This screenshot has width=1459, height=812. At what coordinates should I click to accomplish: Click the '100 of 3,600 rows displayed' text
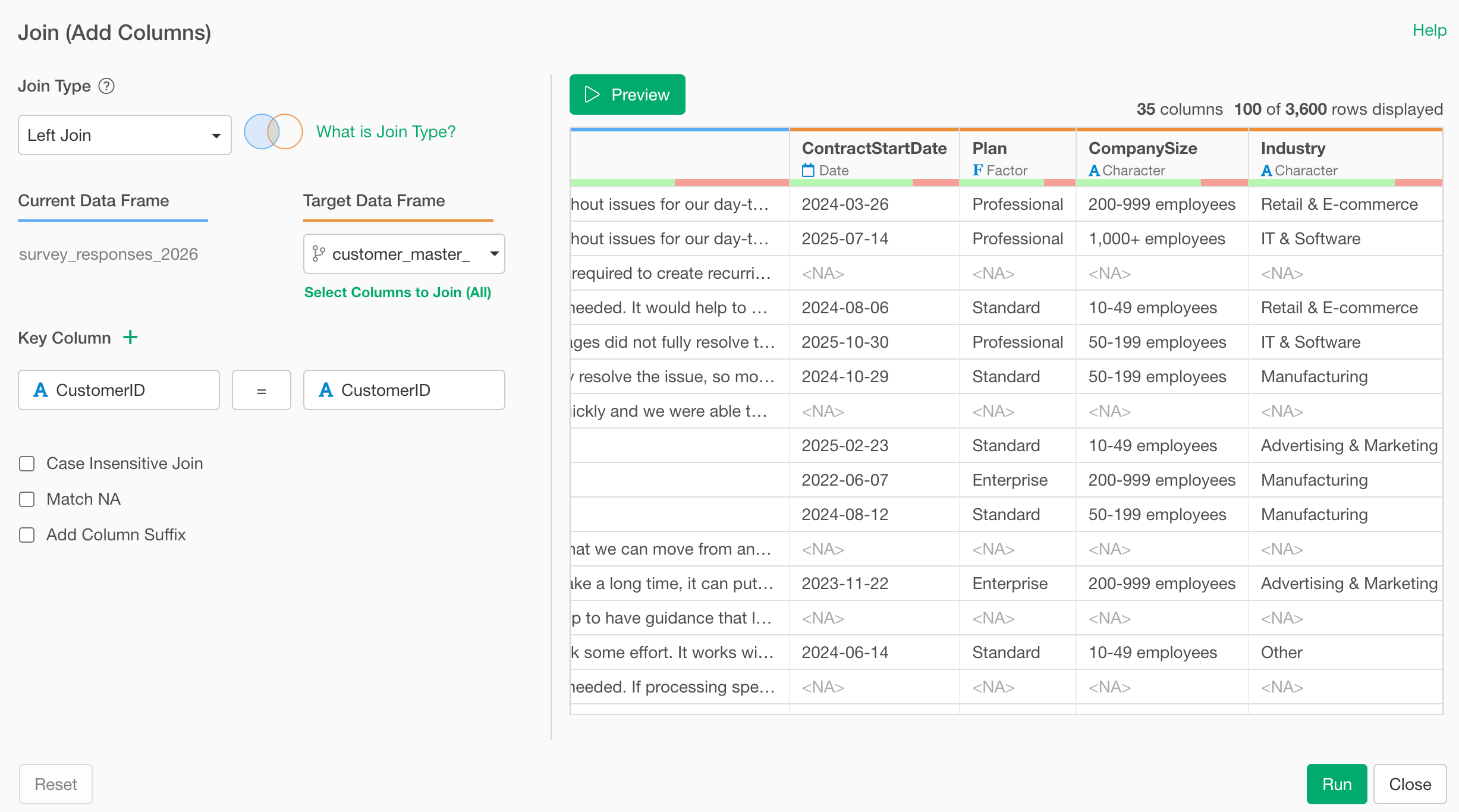point(1338,109)
